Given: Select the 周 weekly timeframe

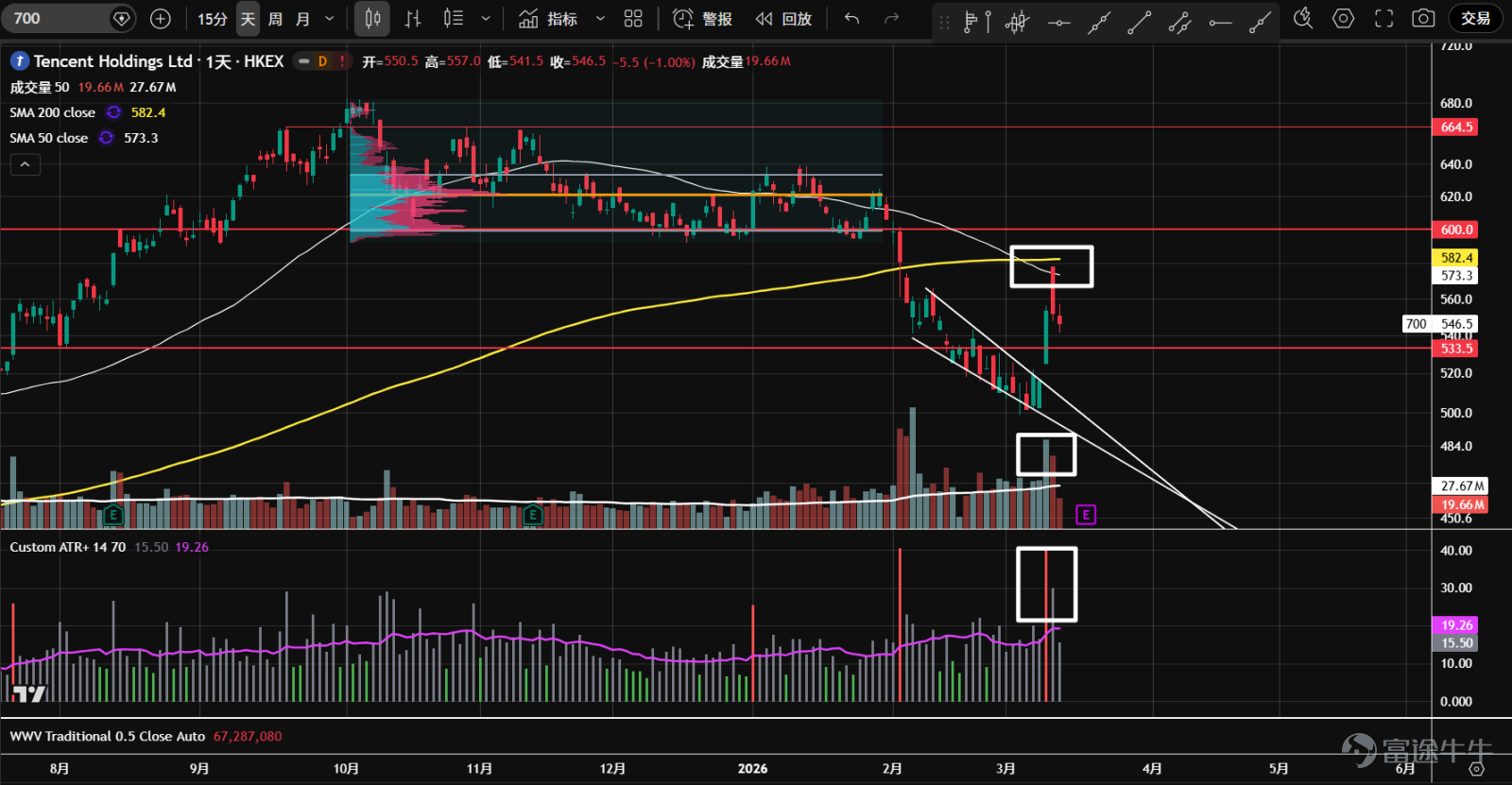Looking at the screenshot, I should (275, 19).
